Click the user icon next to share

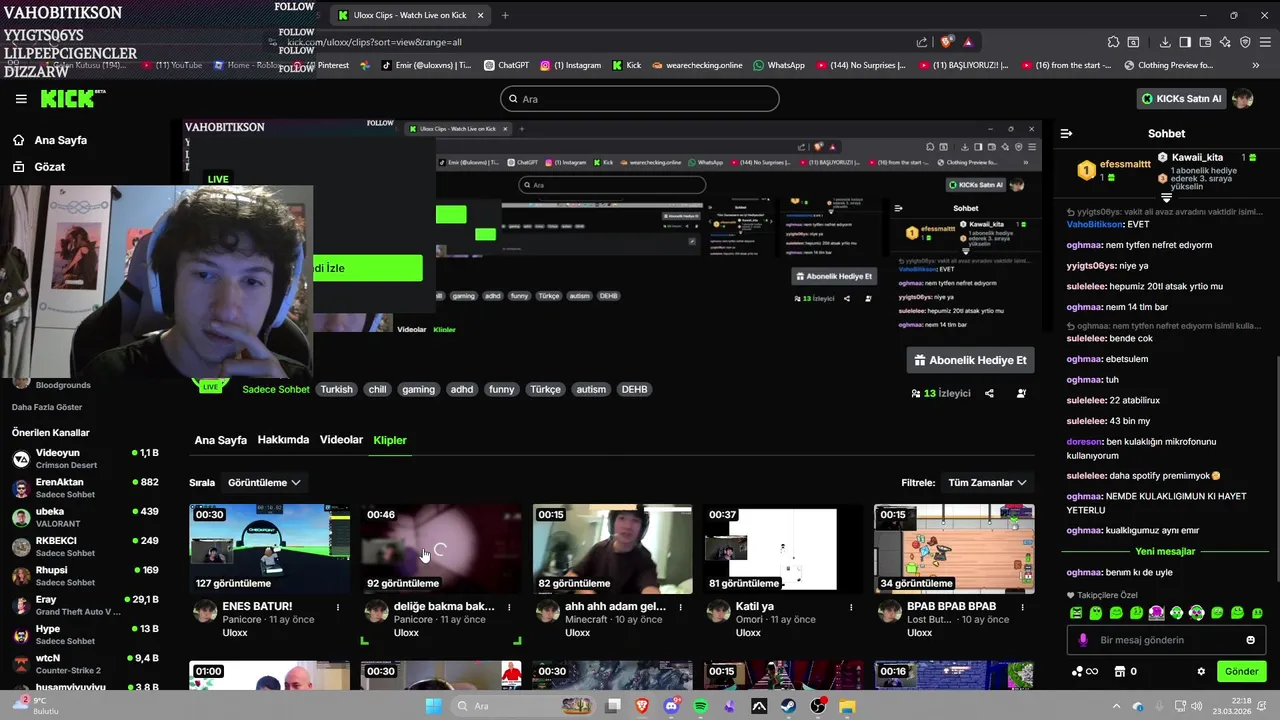(1021, 393)
